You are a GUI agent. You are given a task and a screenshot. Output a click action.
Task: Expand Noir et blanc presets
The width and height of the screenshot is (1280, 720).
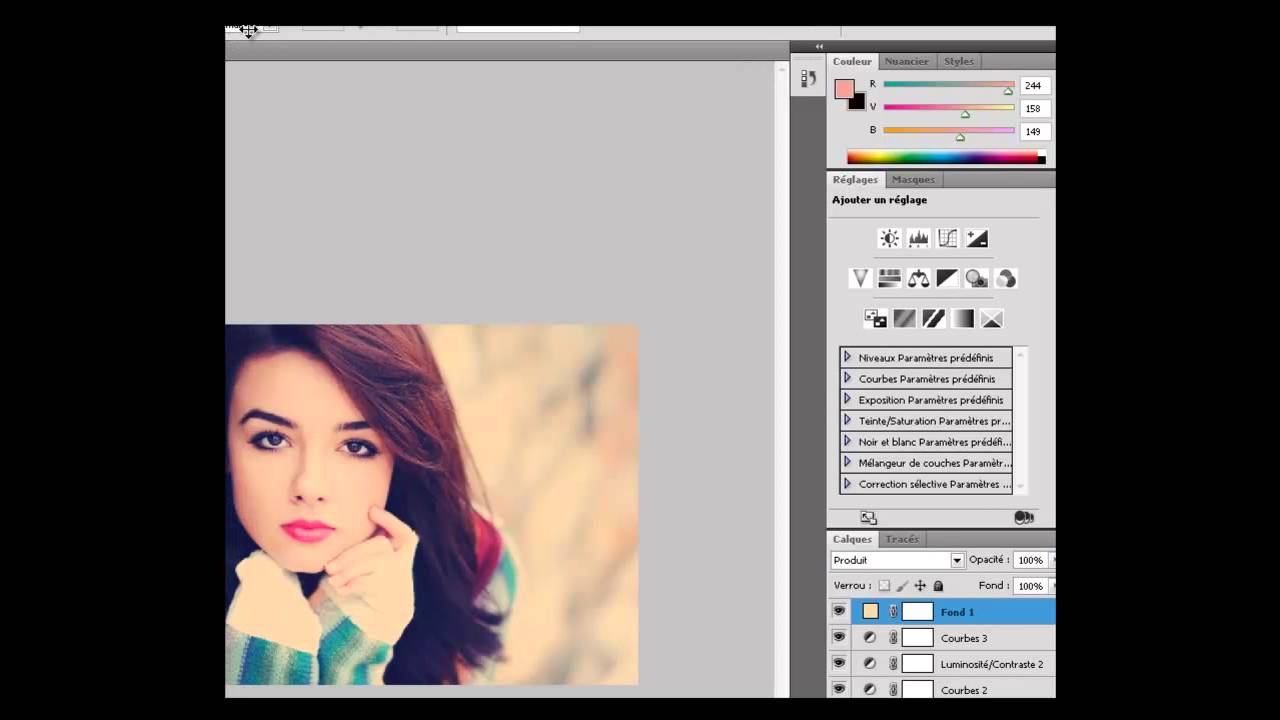[847, 441]
